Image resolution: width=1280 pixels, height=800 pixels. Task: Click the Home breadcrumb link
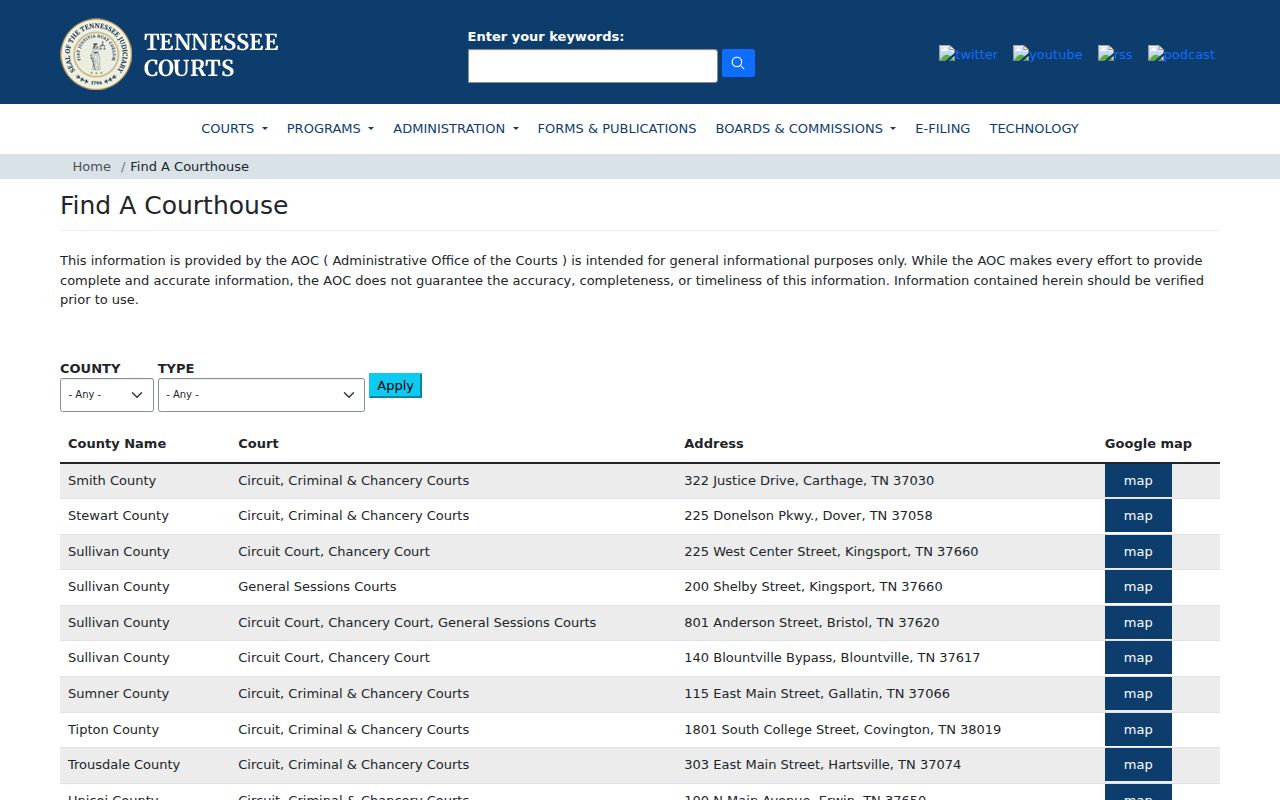click(92, 167)
